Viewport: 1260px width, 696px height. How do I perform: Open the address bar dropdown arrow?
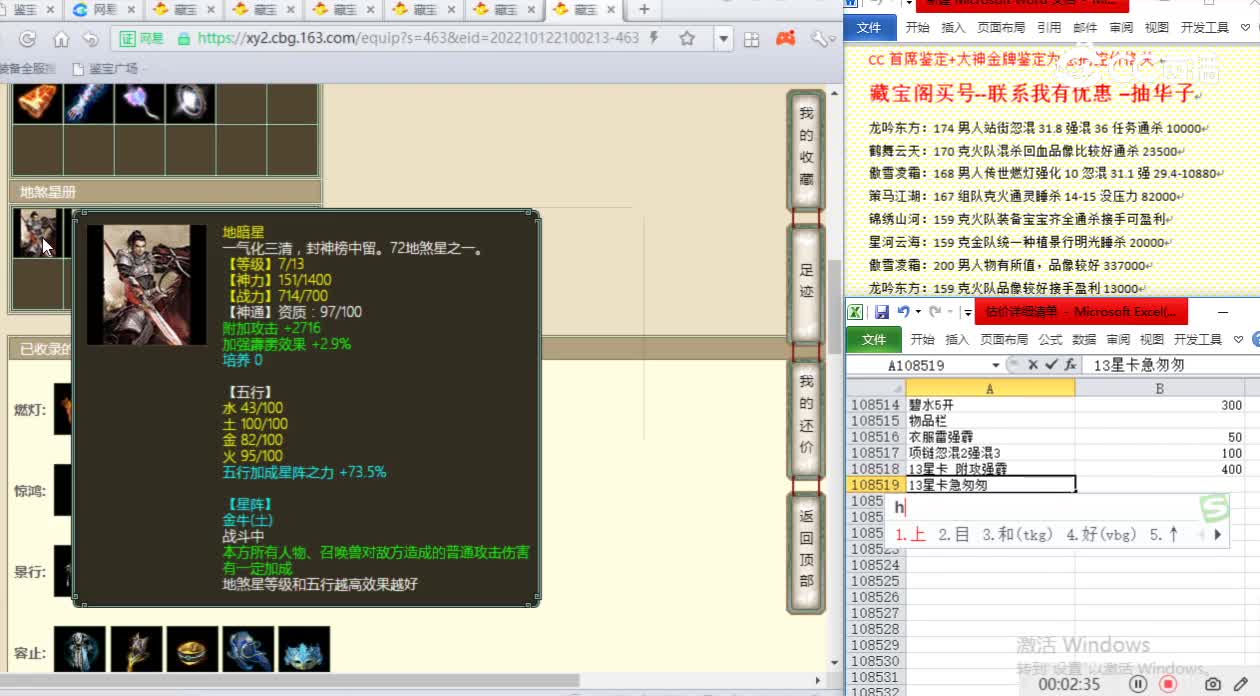click(x=724, y=39)
